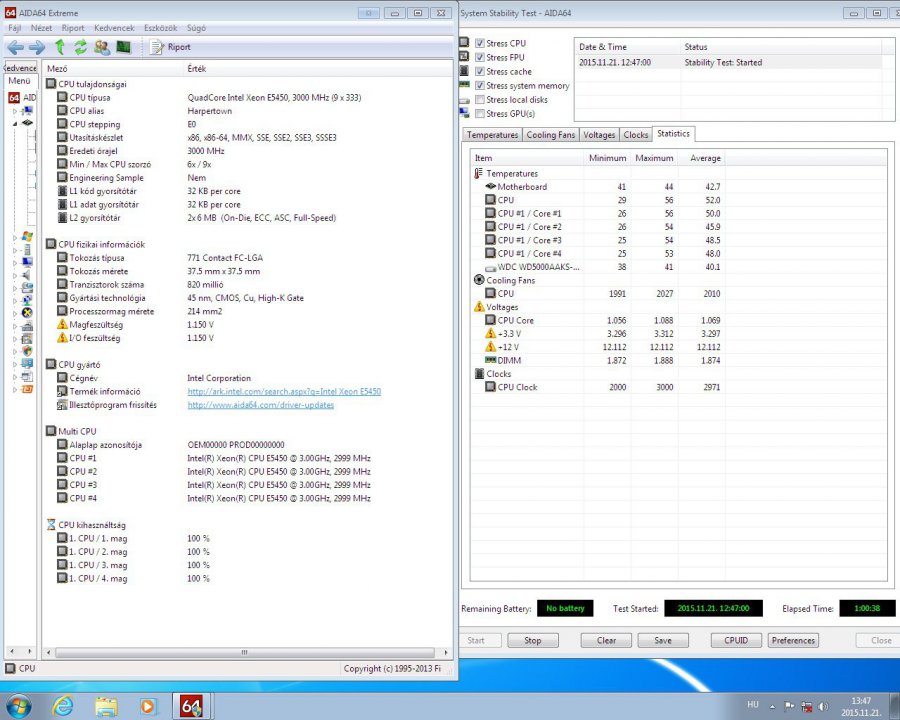This screenshot has height=720, width=900.
Task: Expand the Display node triangle in the sidebar
Action: coord(15,262)
